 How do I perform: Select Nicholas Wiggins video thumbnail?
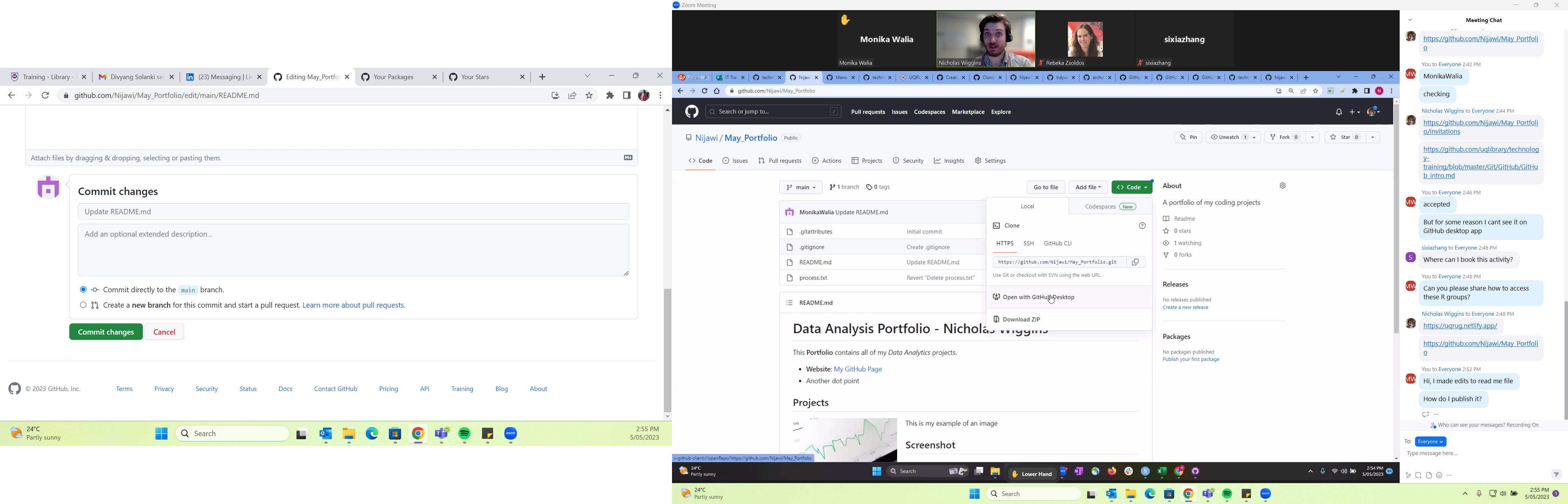tap(986, 39)
